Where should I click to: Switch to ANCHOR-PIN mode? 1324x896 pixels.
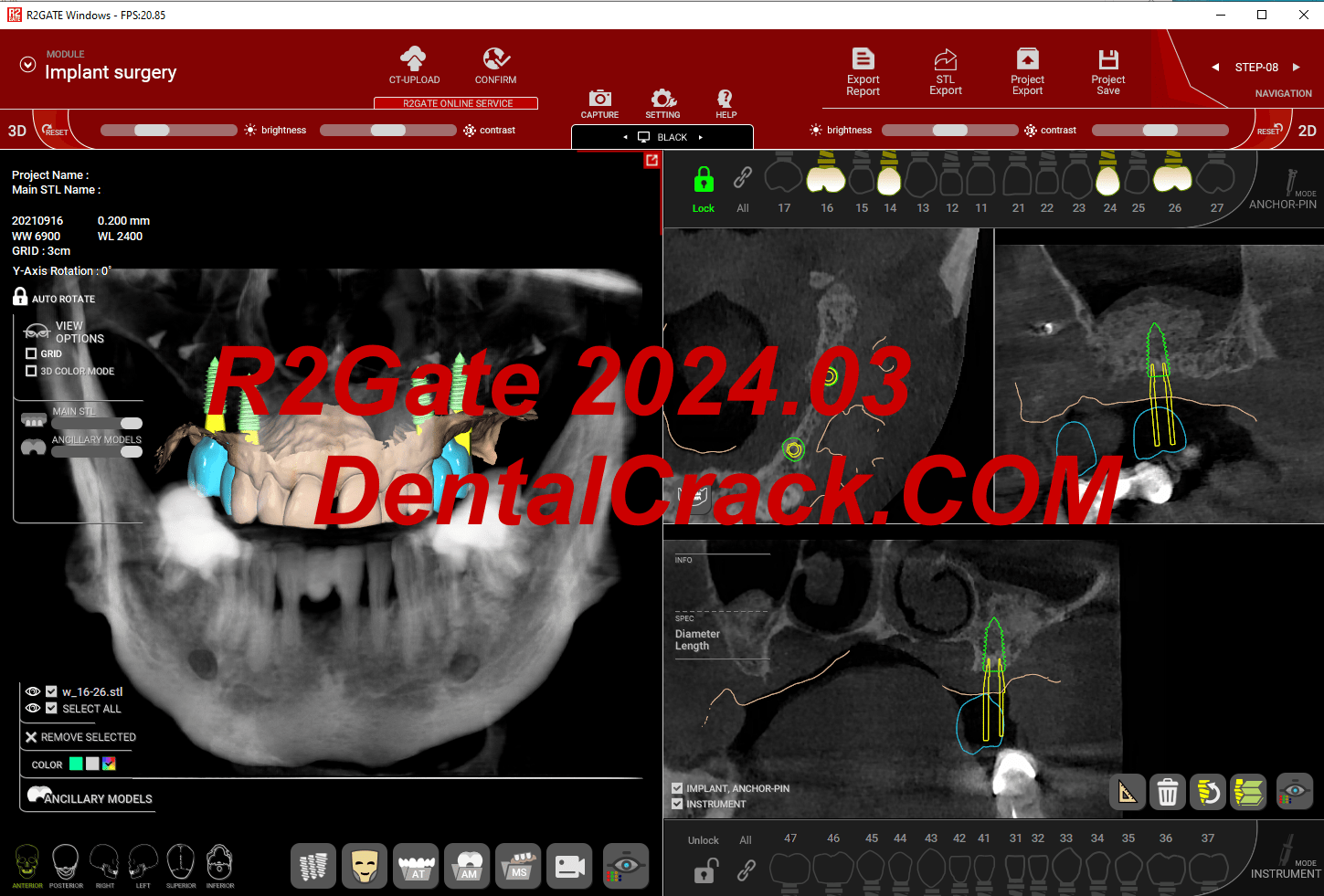1284,190
